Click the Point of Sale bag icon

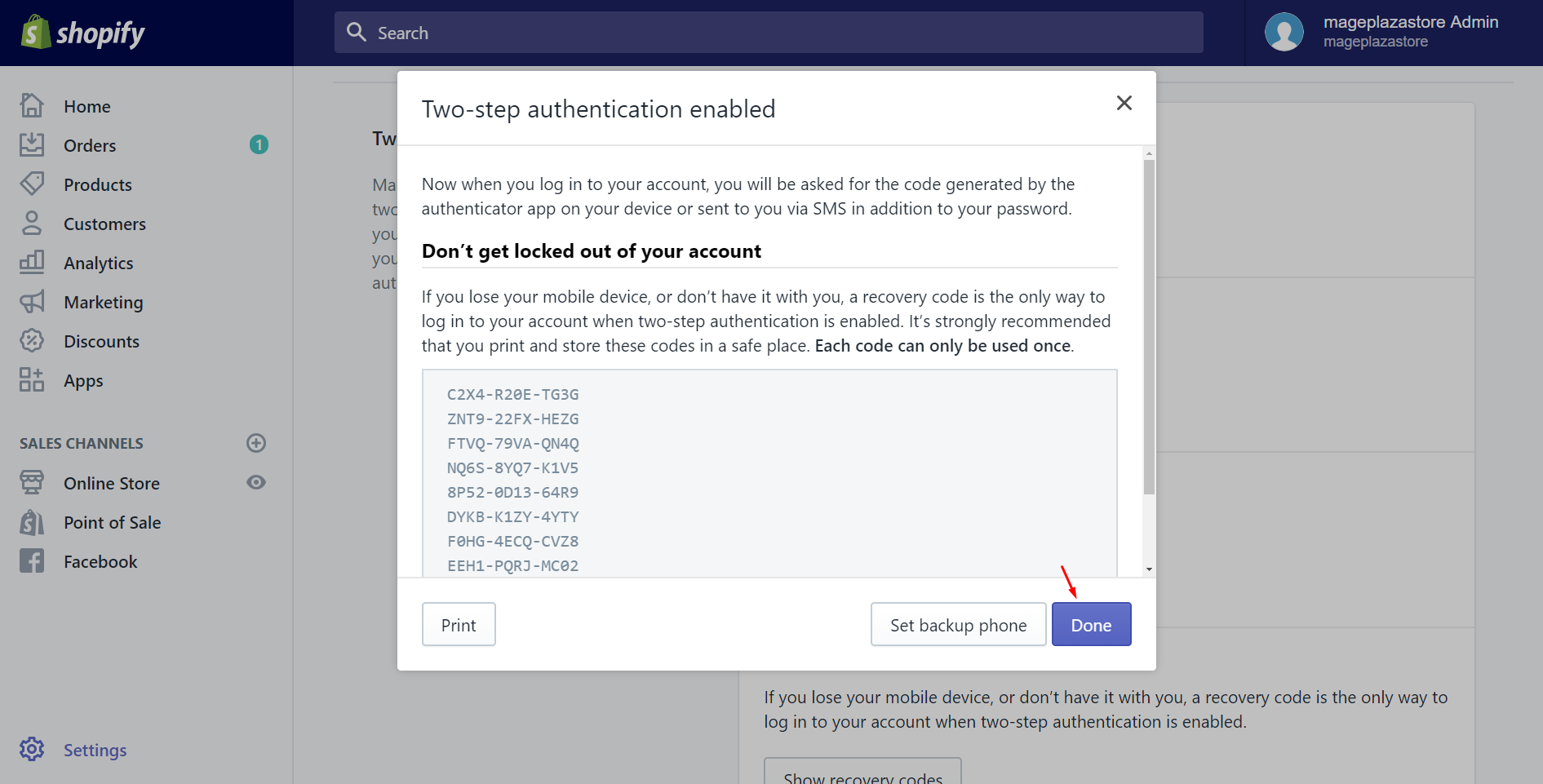(x=32, y=521)
